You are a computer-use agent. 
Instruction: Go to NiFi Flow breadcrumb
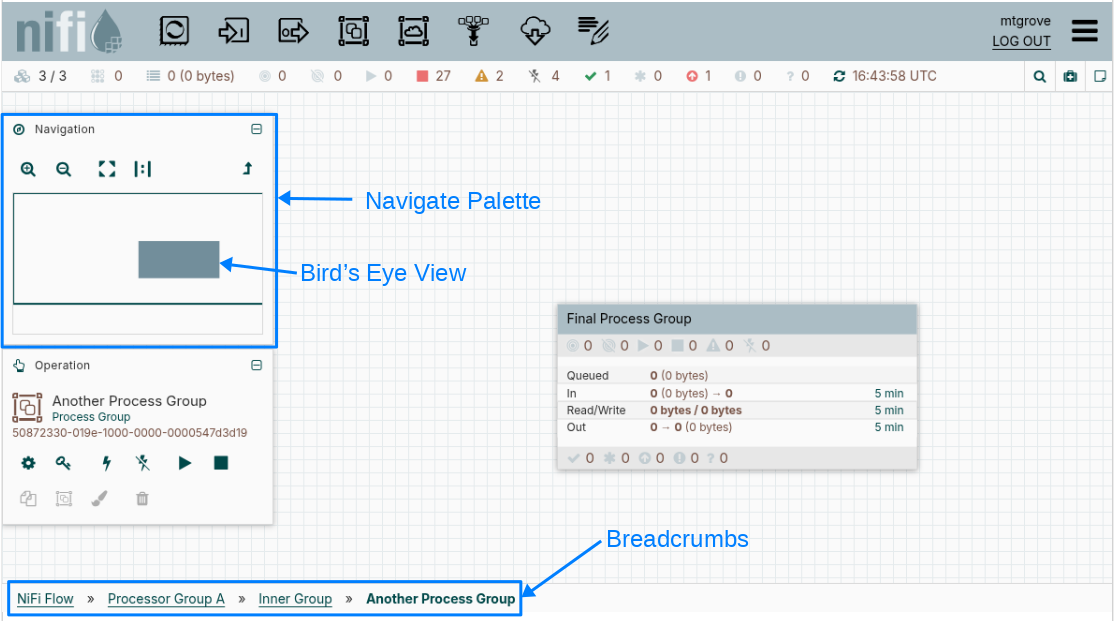click(45, 599)
